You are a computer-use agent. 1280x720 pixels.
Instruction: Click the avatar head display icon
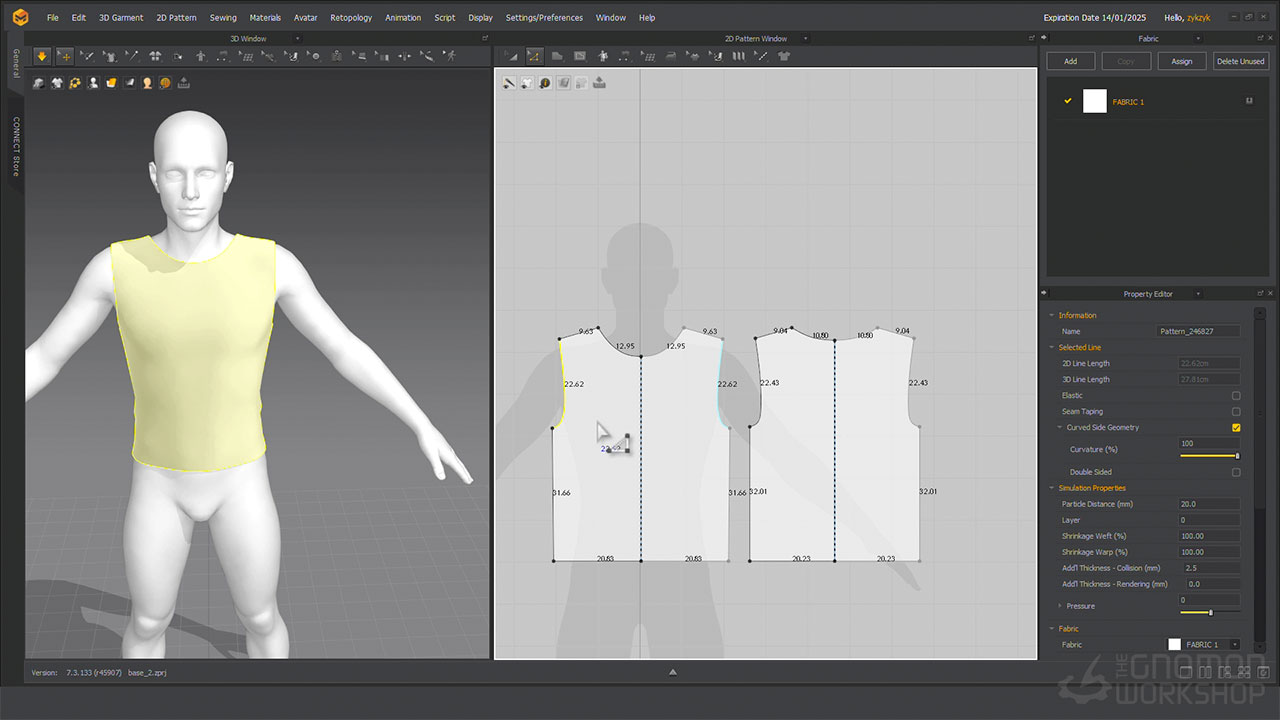[x=147, y=83]
